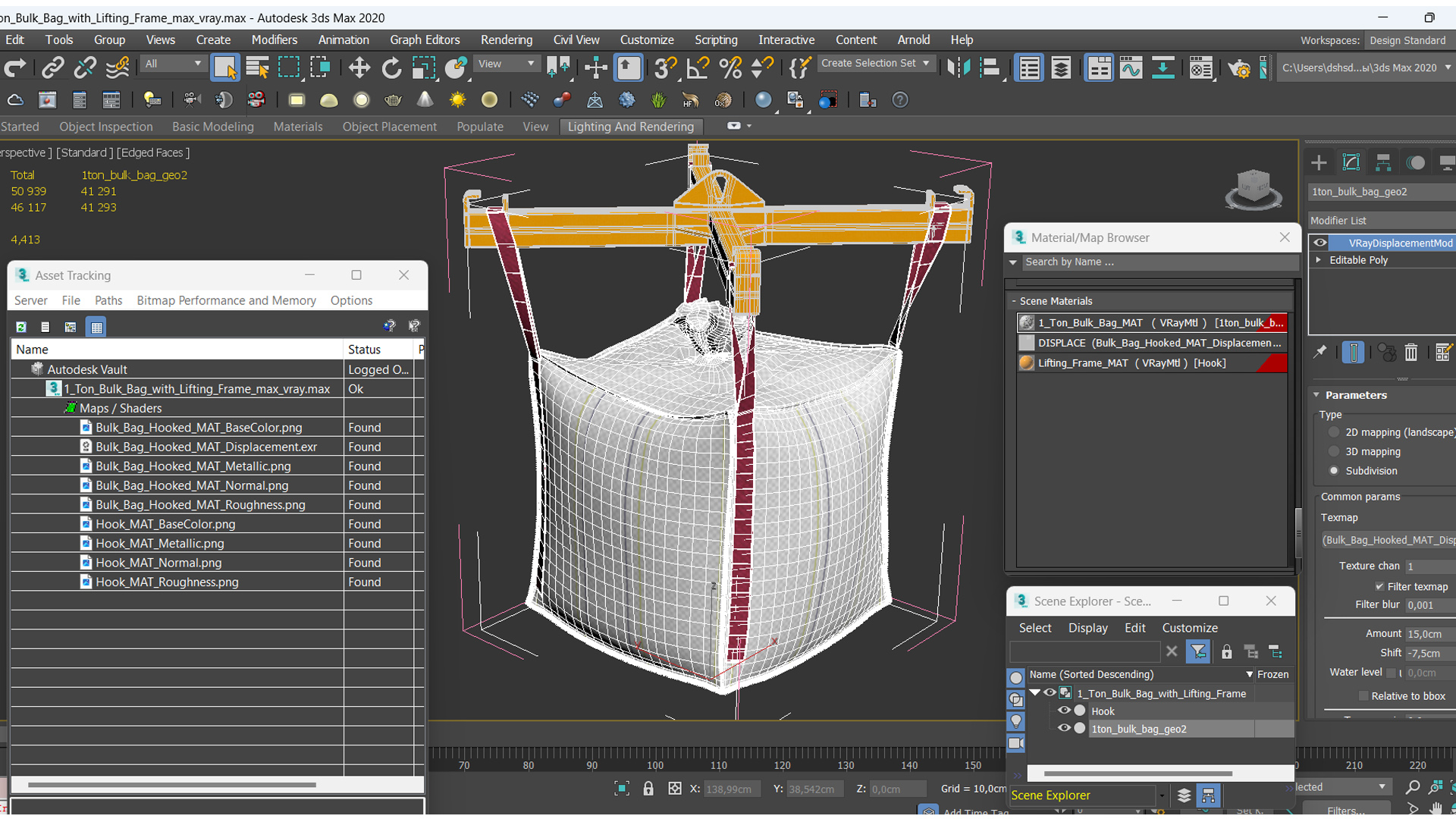Open the Create panel plus icon
The width and height of the screenshot is (1456, 819).
coord(1319,162)
